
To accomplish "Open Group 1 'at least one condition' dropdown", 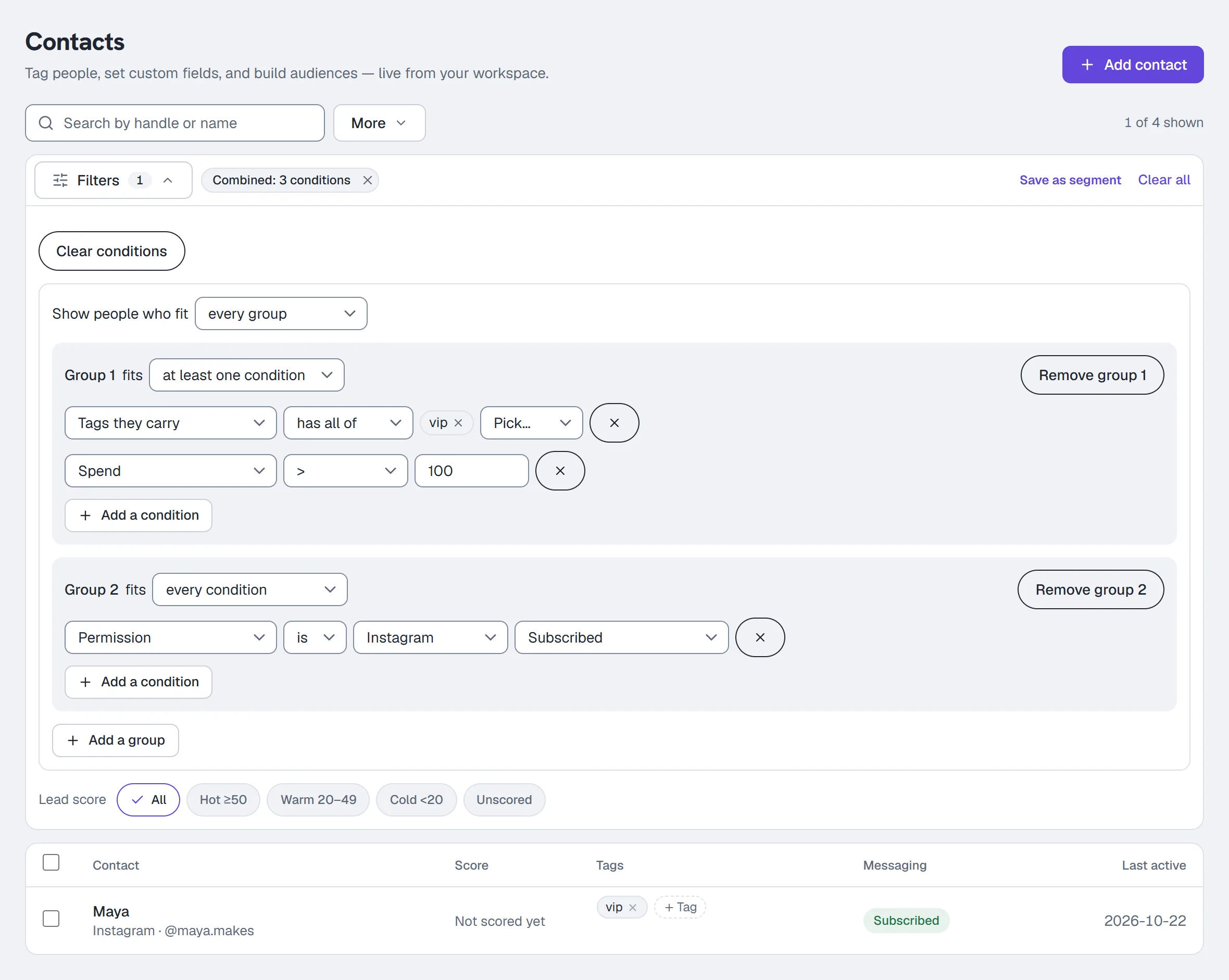I will pyautogui.click(x=247, y=375).
